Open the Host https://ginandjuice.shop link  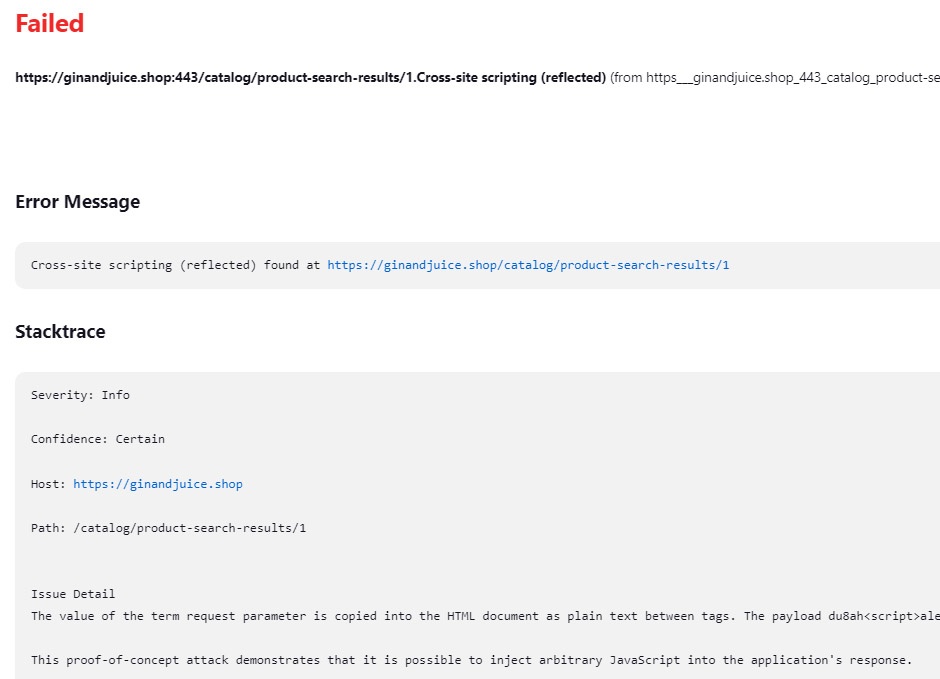coord(158,484)
